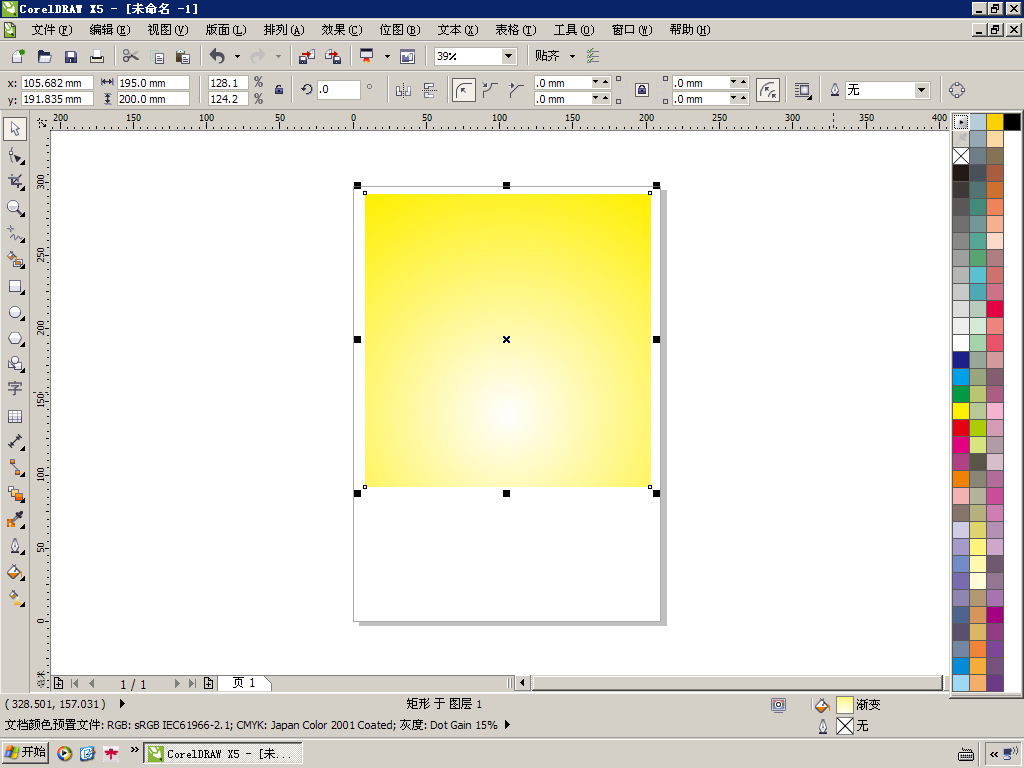Undo the last action

(217, 56)
